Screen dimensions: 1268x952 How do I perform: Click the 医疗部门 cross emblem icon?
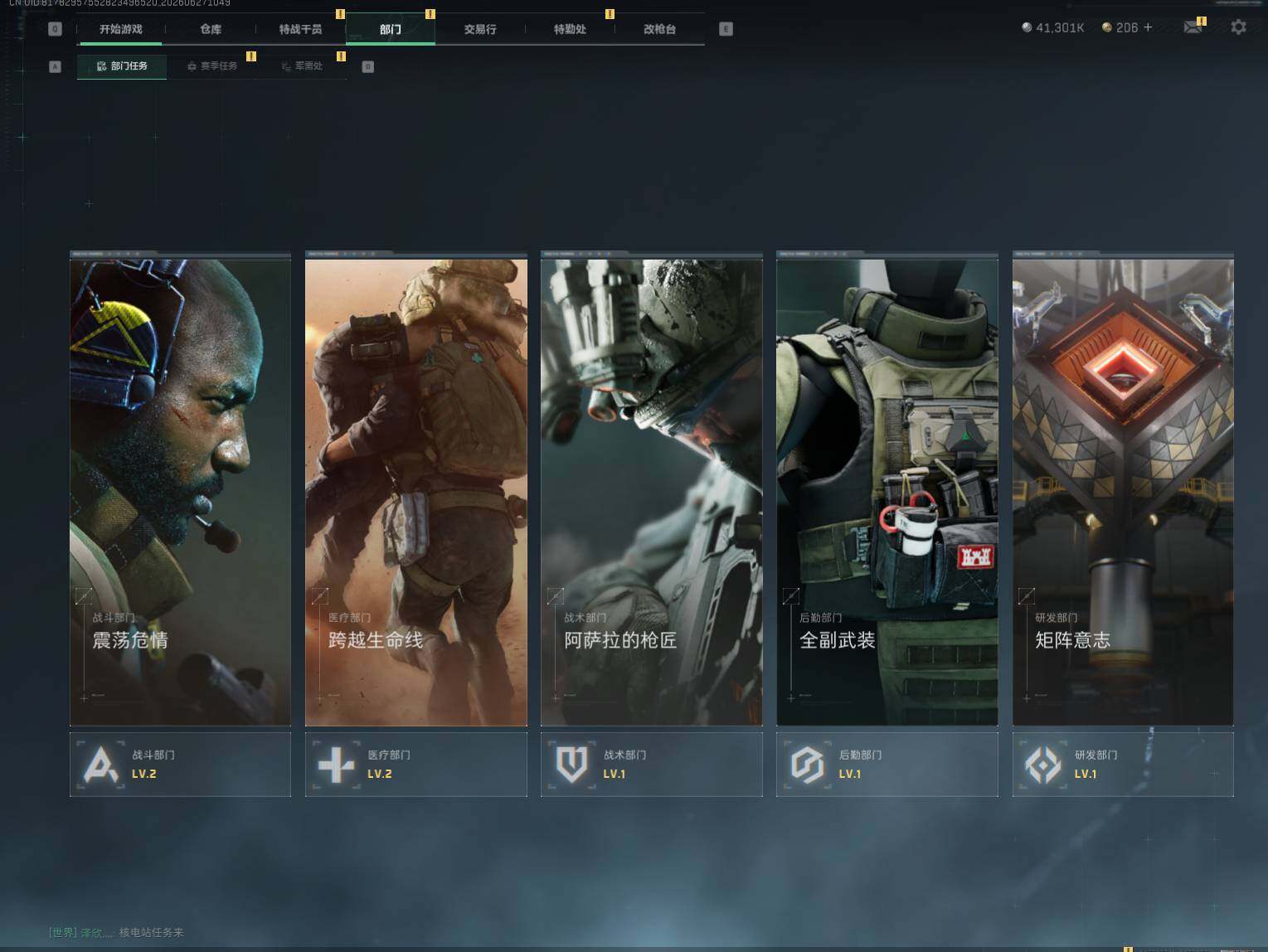pos(337,765)
